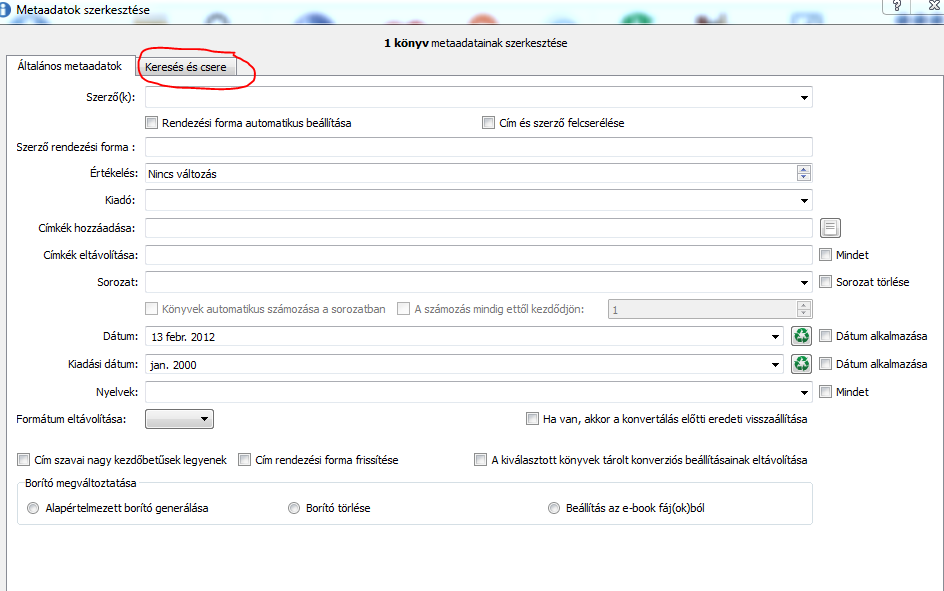This screenshot has width=944, height=591.
Task: Open the Dátum calendar dropdown
Action: pyautogui.click(x=775, y=336)
